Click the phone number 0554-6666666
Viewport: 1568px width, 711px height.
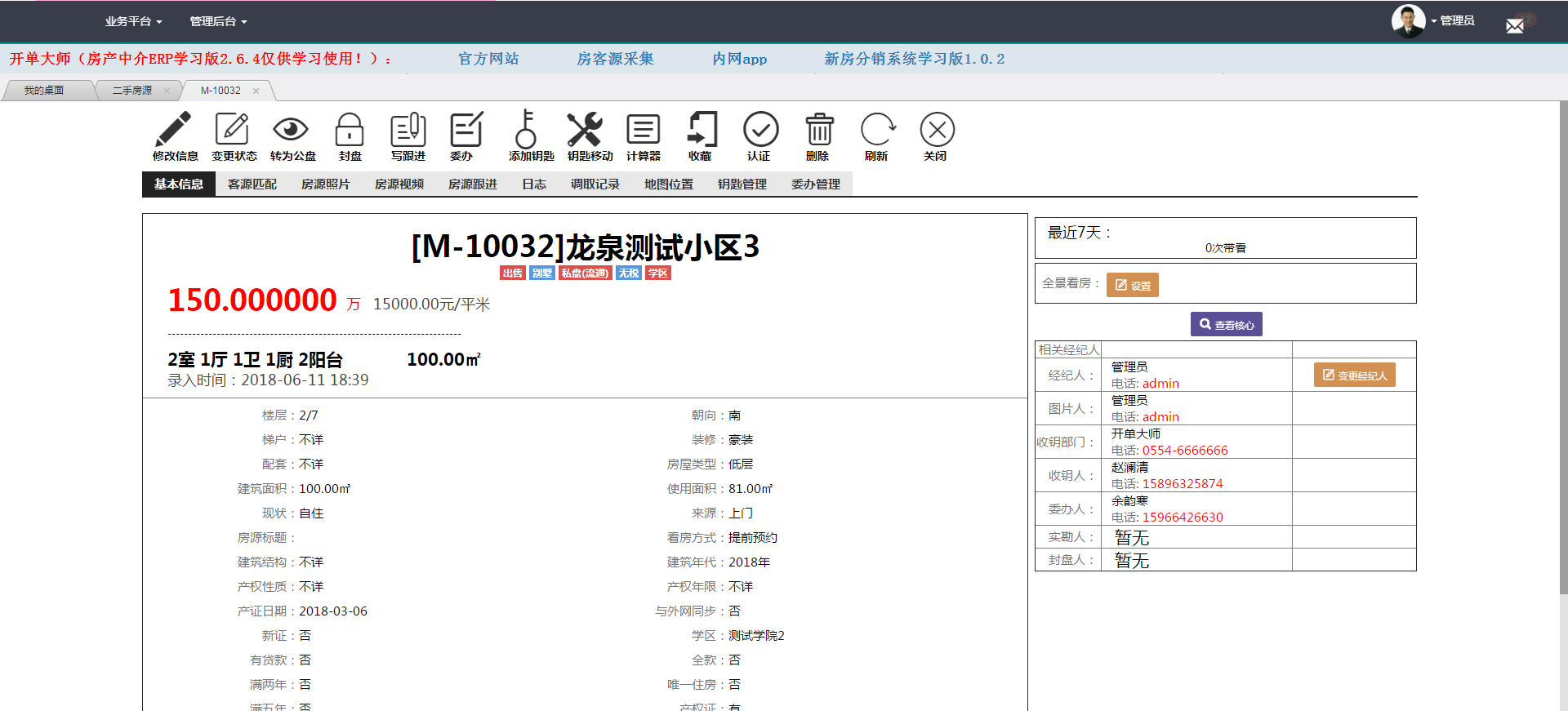coord(1185,450)
